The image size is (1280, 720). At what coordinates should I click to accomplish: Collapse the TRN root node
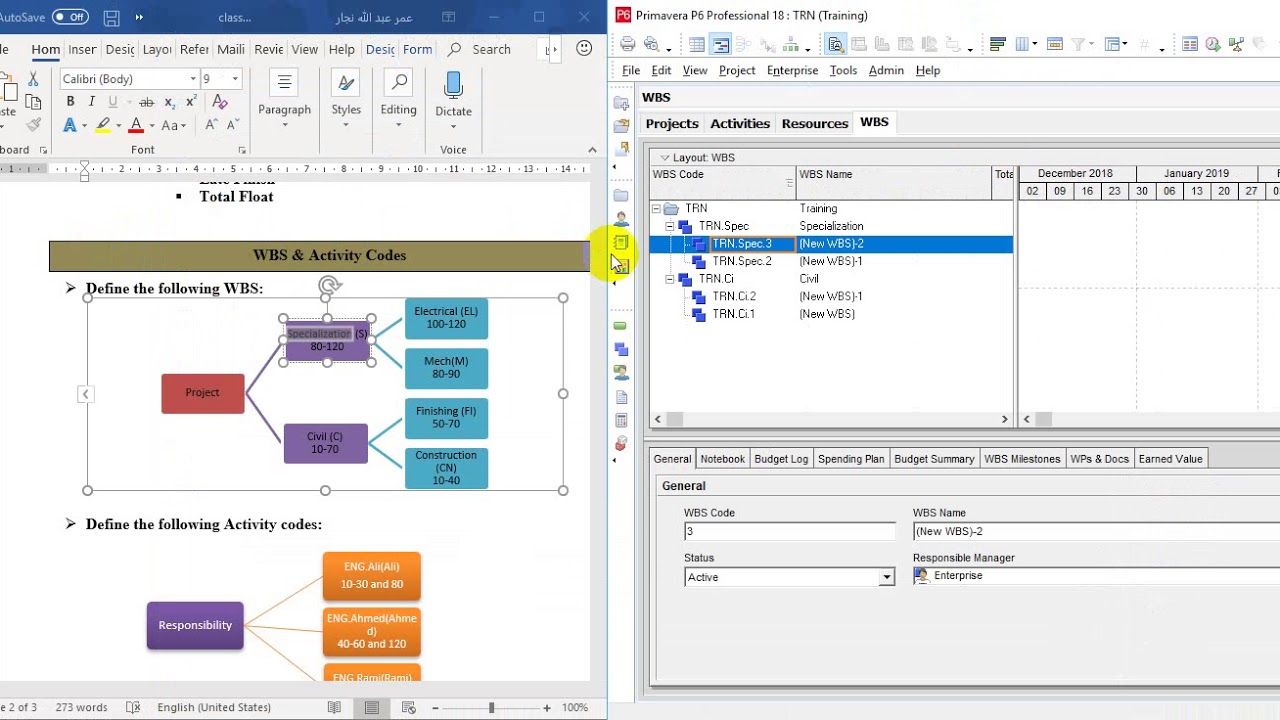656,208
